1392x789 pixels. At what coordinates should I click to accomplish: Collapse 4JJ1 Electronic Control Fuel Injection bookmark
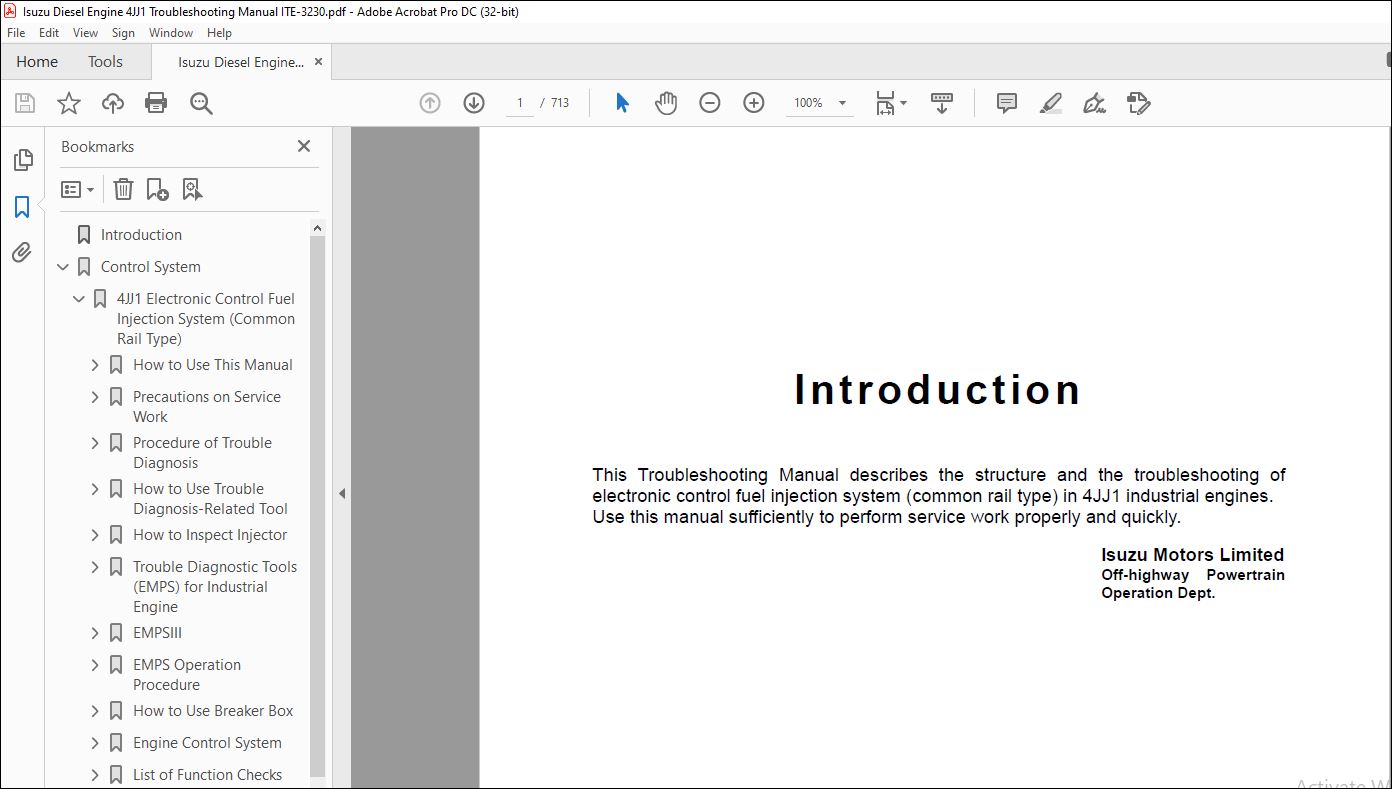pos(79,299)
